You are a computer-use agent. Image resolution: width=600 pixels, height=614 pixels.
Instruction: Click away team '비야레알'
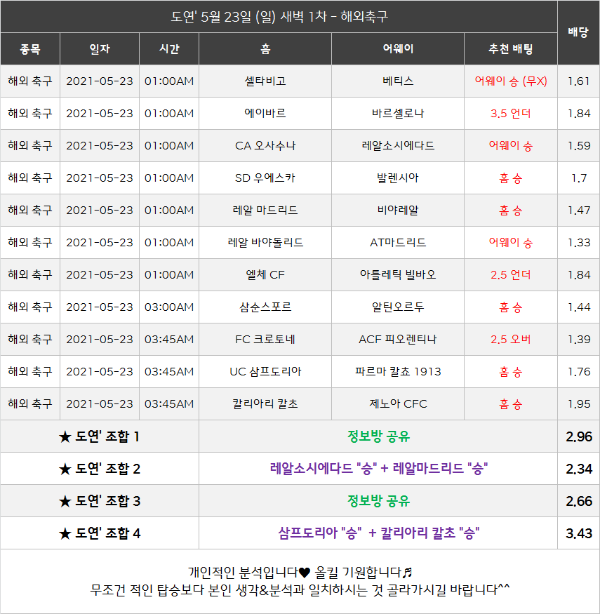[398, 210]
